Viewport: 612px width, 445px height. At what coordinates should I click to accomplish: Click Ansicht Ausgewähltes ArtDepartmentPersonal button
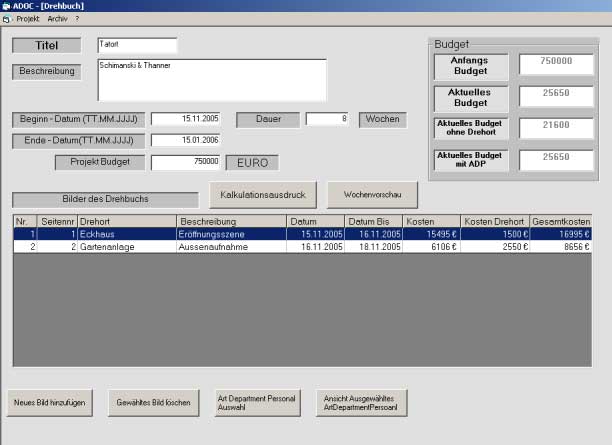[x=361, y=402]
